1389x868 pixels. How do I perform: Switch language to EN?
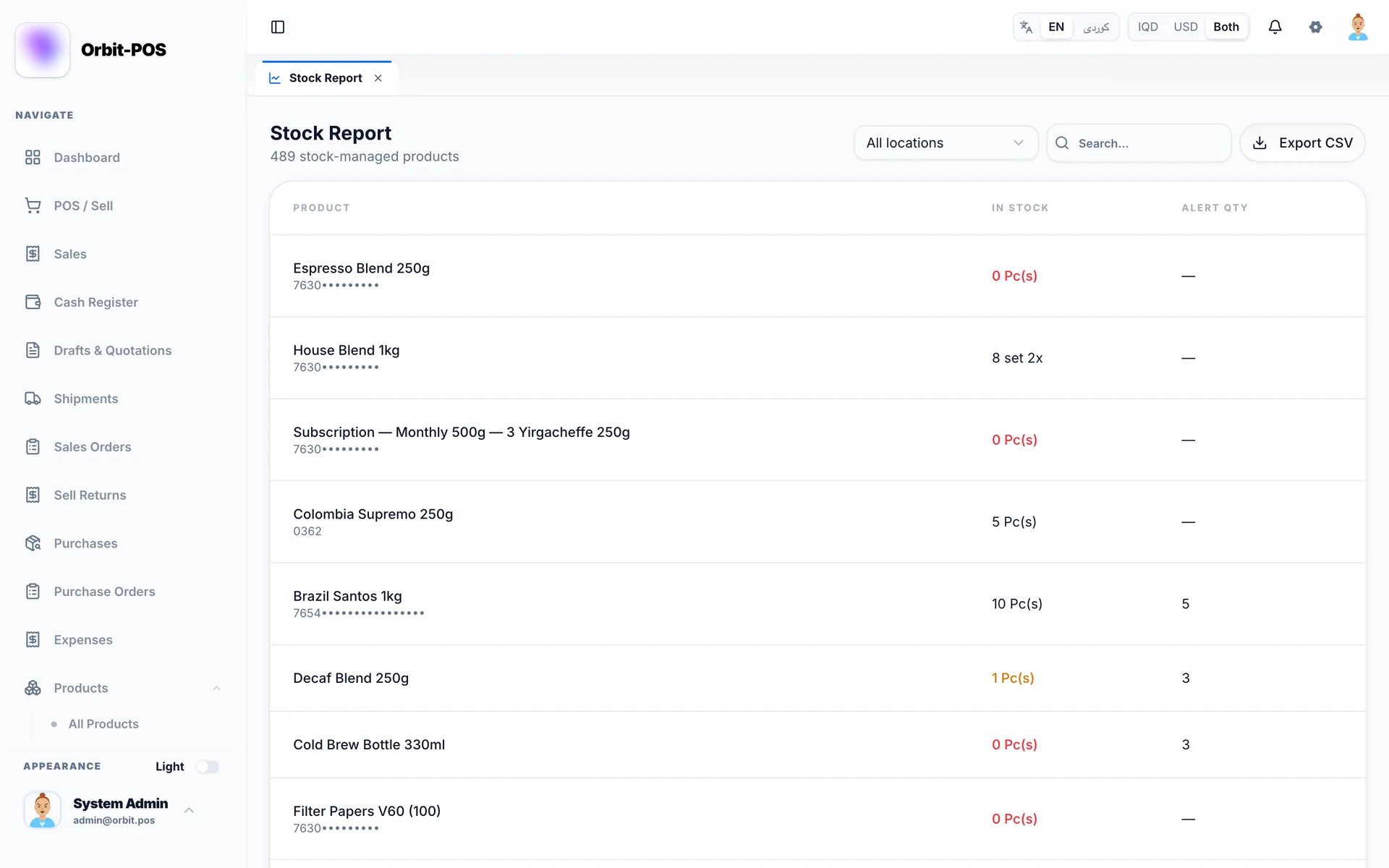tap(1056, 27)
